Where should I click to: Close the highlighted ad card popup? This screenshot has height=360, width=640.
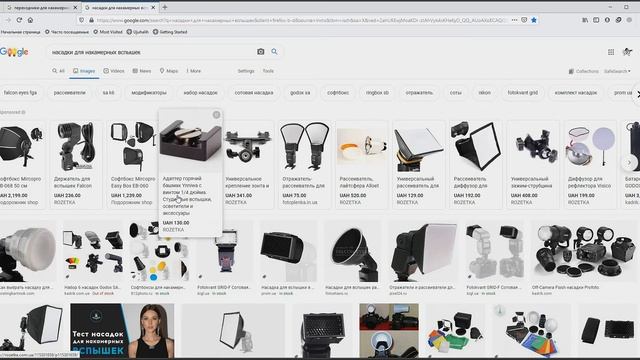(216, 115)
